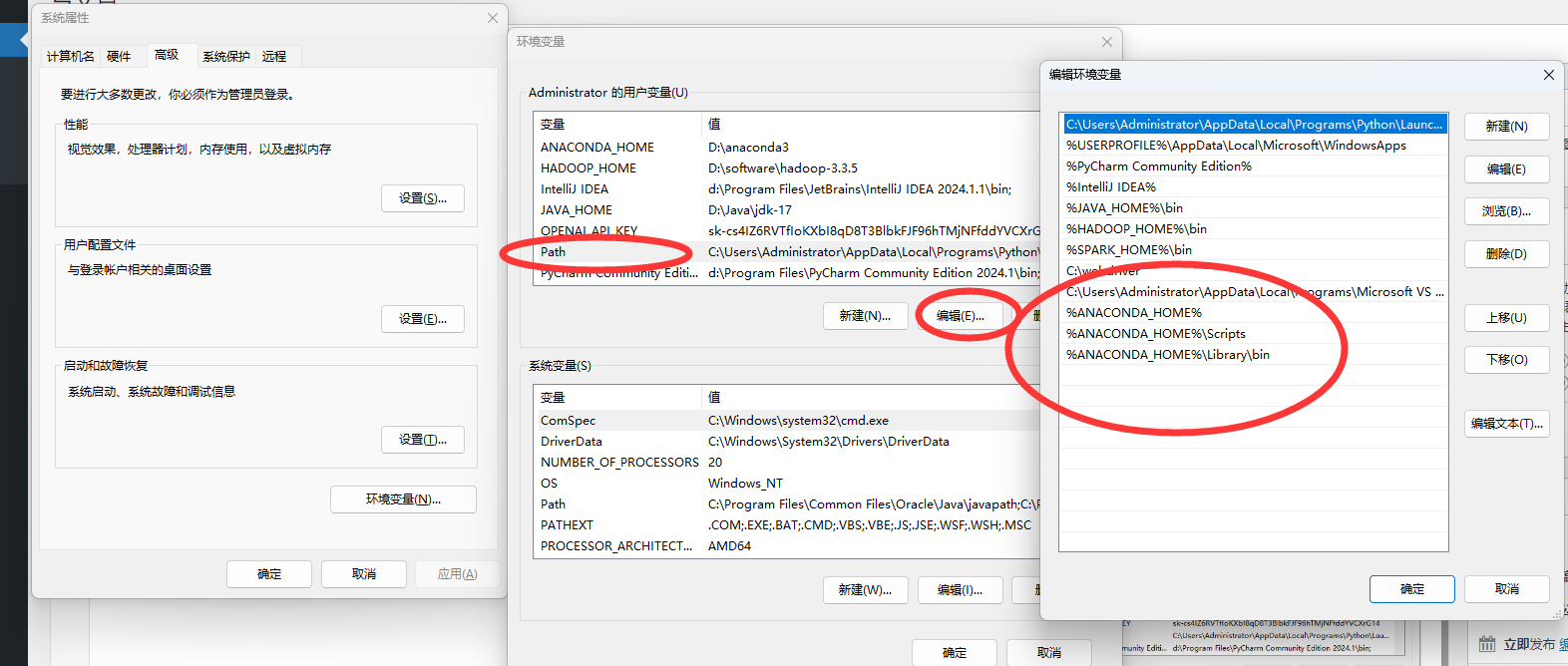
Task: Select the PROCESSOR_ARCHITECT... system variable row
Action: pyautogui.click(x=786, y=546)
